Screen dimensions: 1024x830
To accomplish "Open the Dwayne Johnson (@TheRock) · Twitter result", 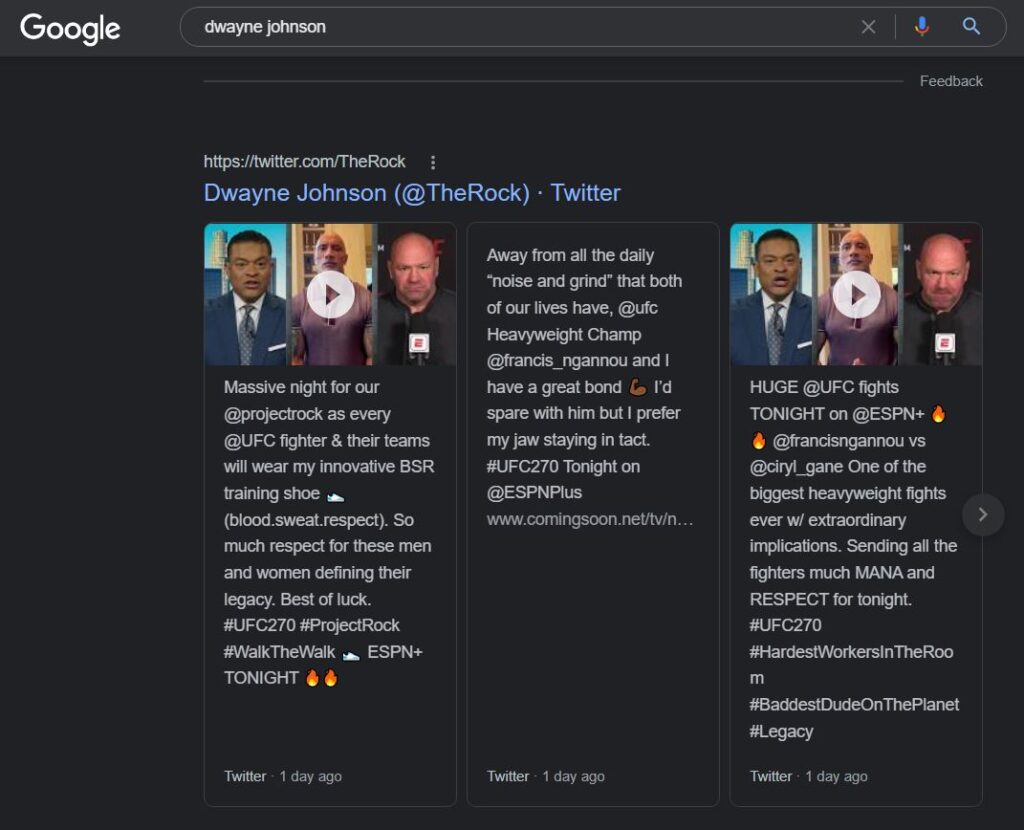I will coord(412,193).
